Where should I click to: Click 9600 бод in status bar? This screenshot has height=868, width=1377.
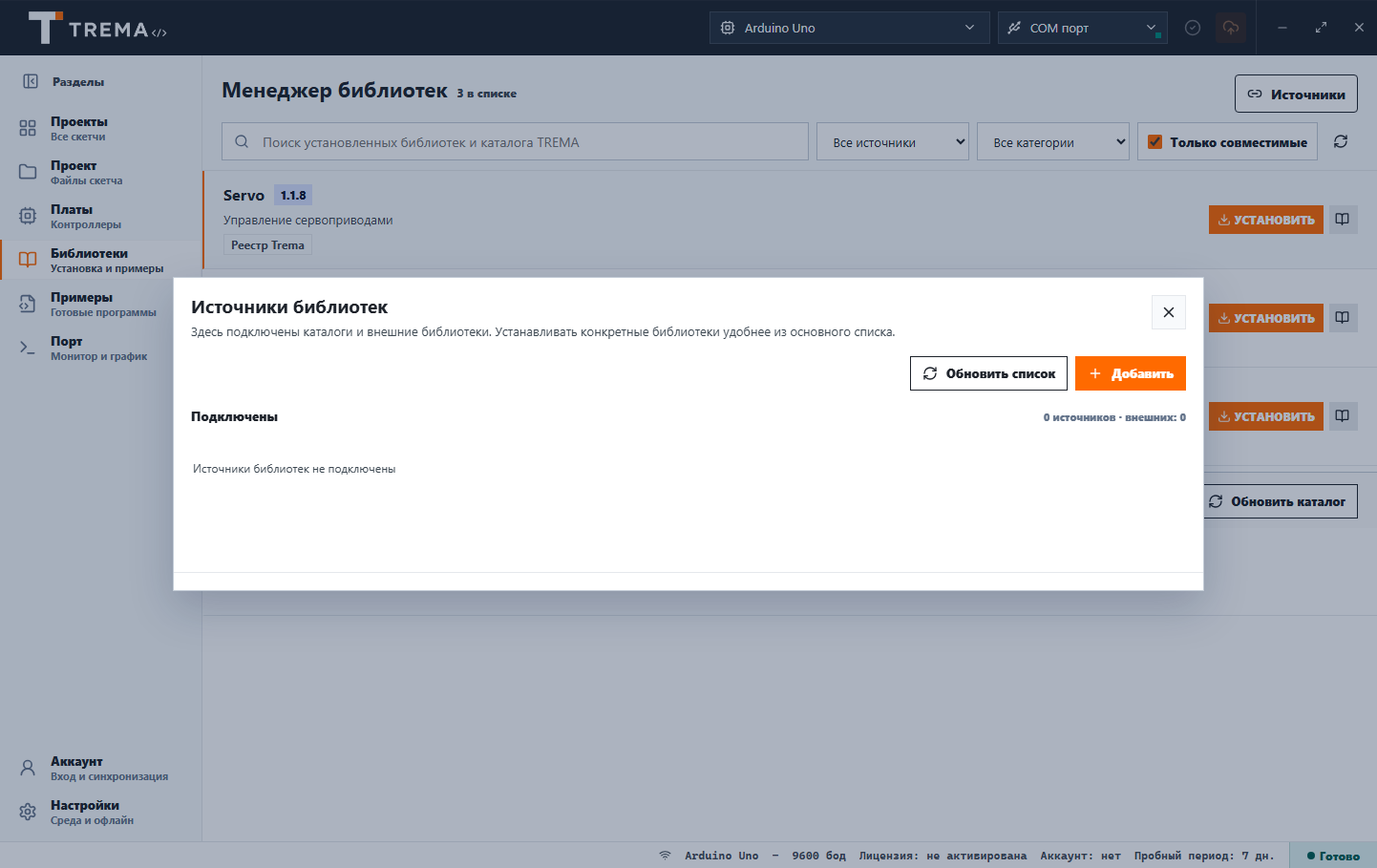click(x=818, y=856)
